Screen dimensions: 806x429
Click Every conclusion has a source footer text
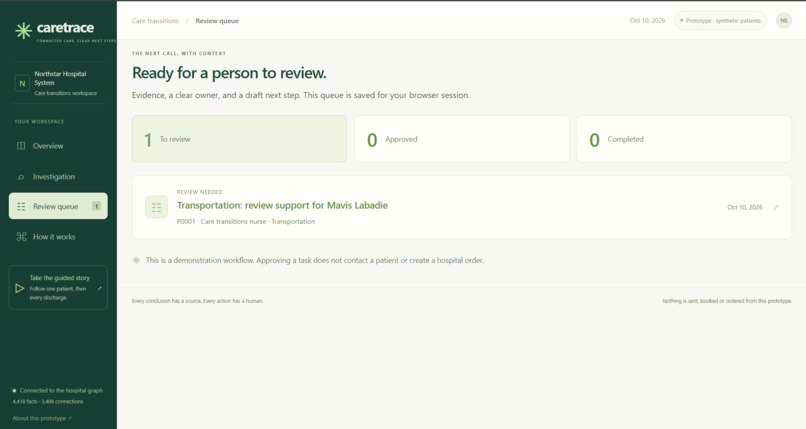(197, 301)
